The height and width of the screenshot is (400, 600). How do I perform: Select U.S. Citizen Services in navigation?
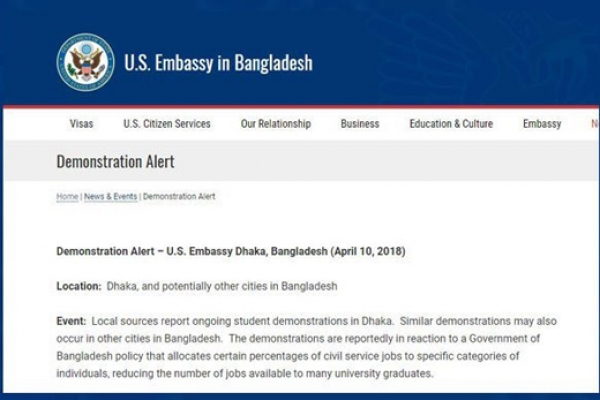point(167,124)
